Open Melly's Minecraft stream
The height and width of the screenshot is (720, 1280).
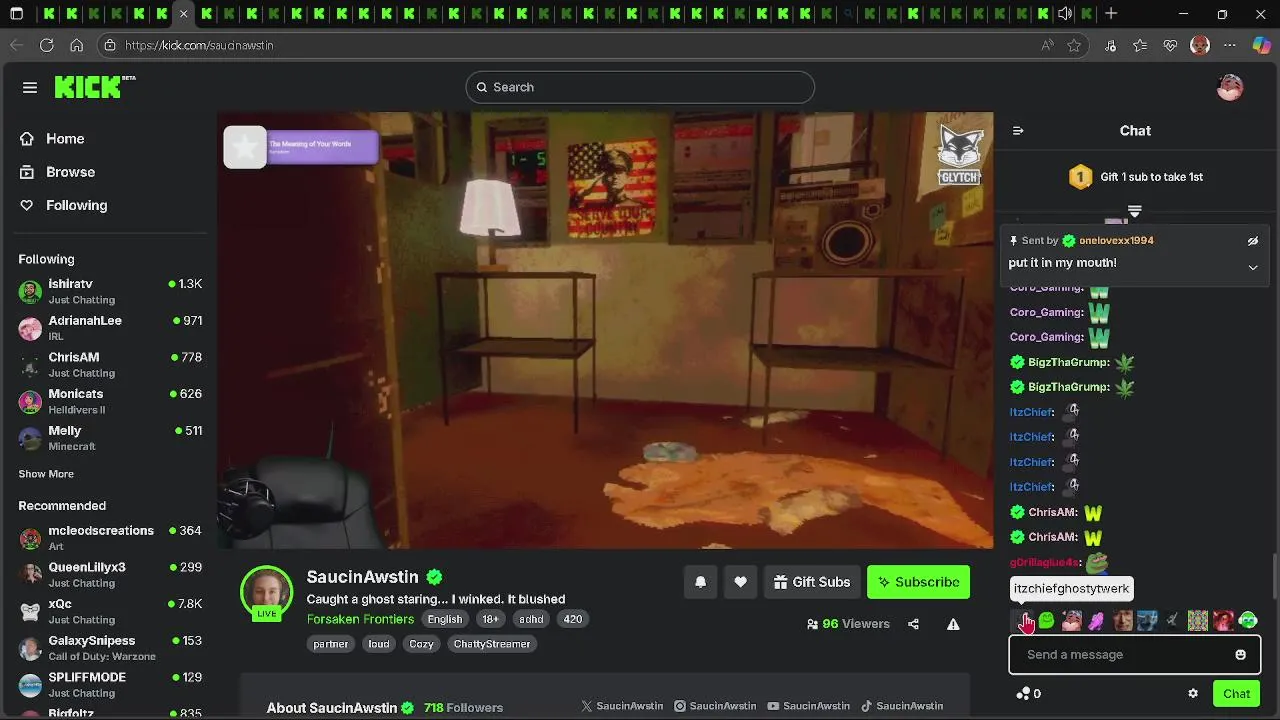click(110, 438)
